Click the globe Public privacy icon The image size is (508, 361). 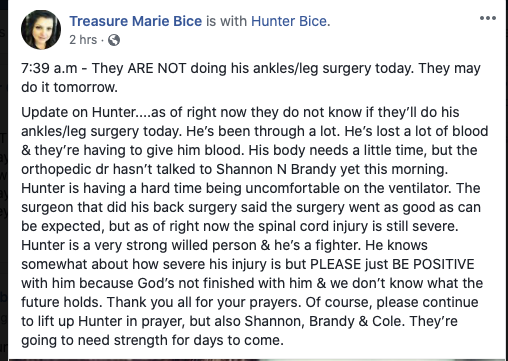click(x=114, y=40)
